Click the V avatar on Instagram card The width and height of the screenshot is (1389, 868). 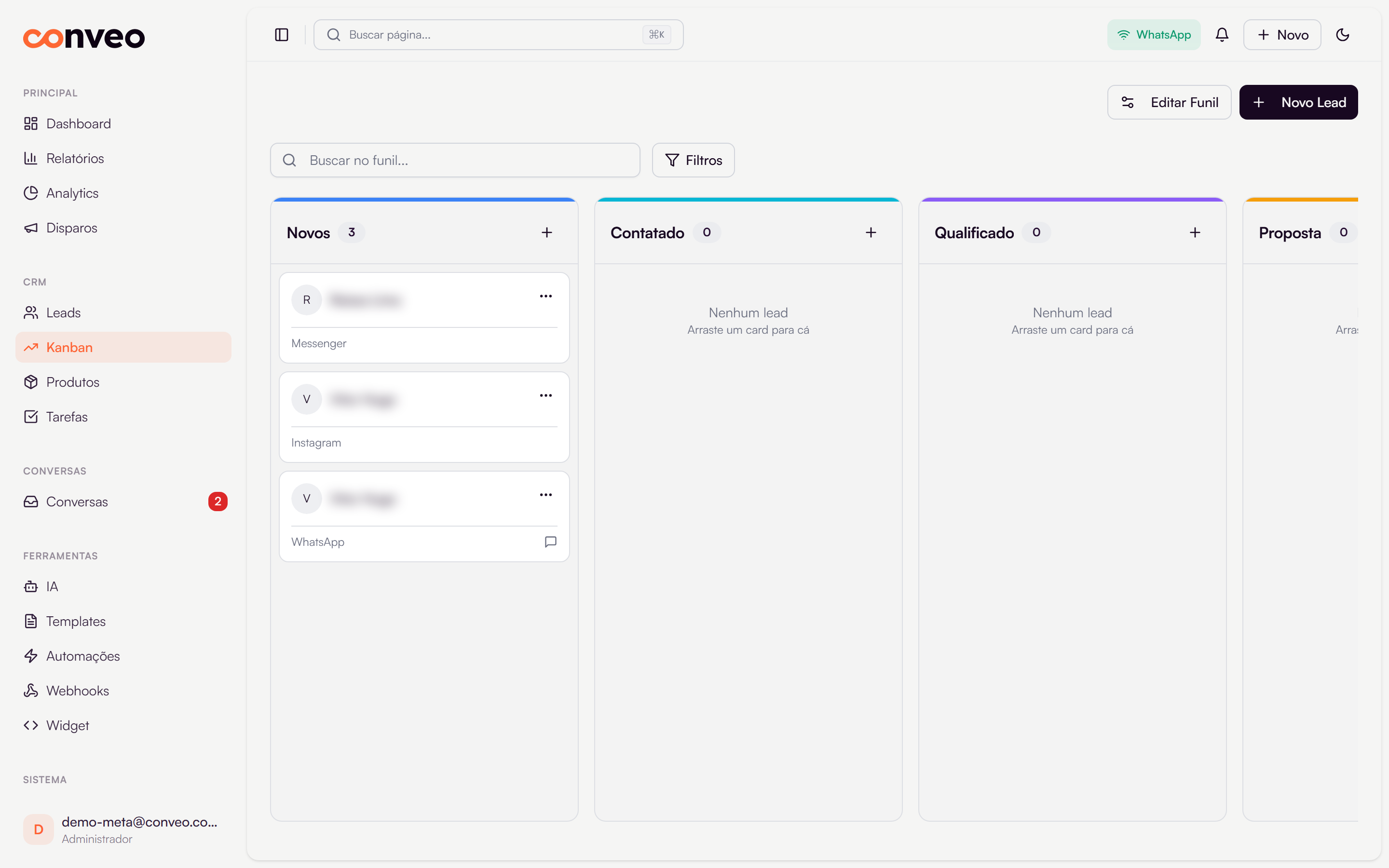coord(307,399)
